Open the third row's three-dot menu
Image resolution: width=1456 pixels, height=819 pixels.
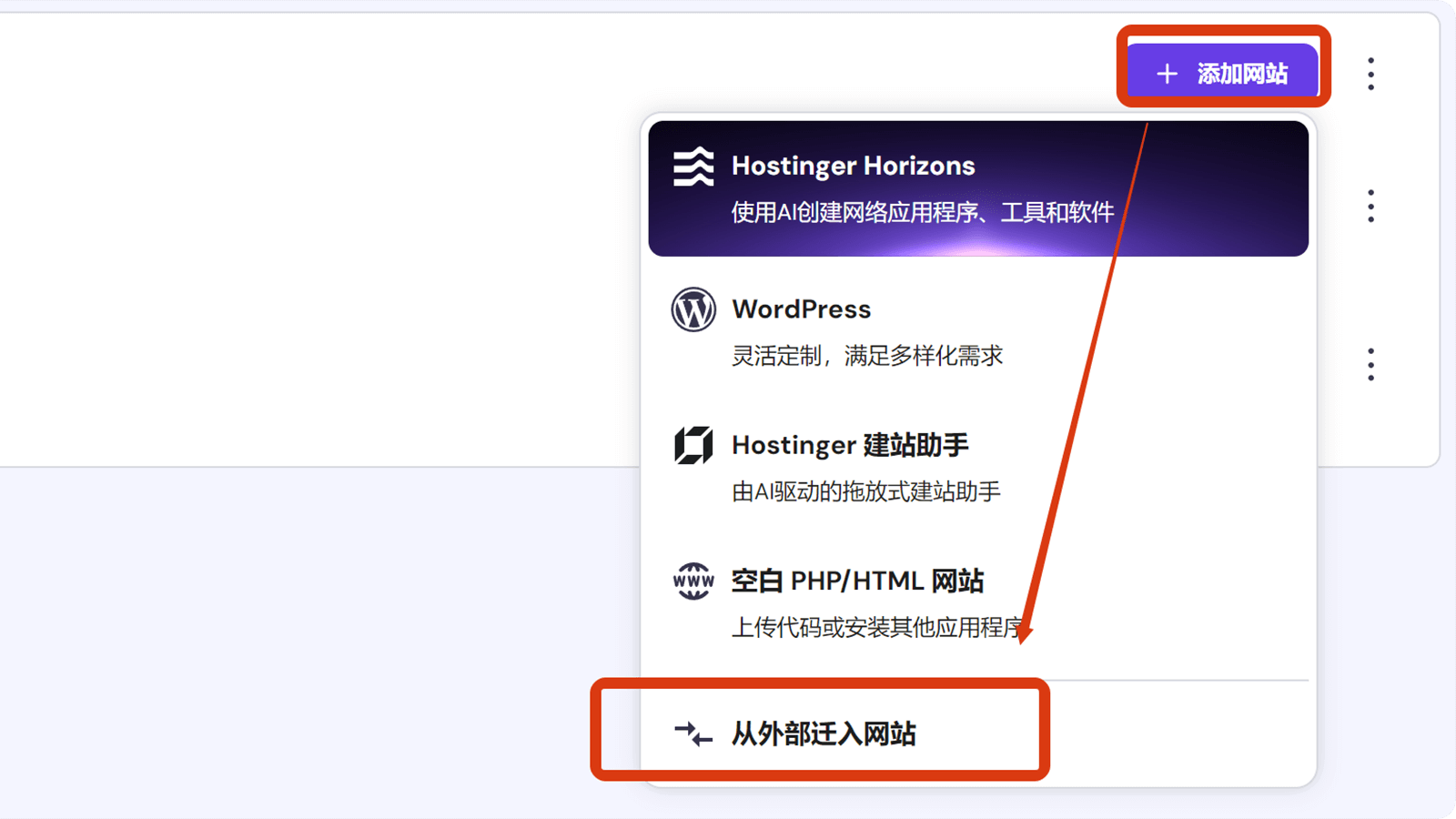(x=1370, y=364)
